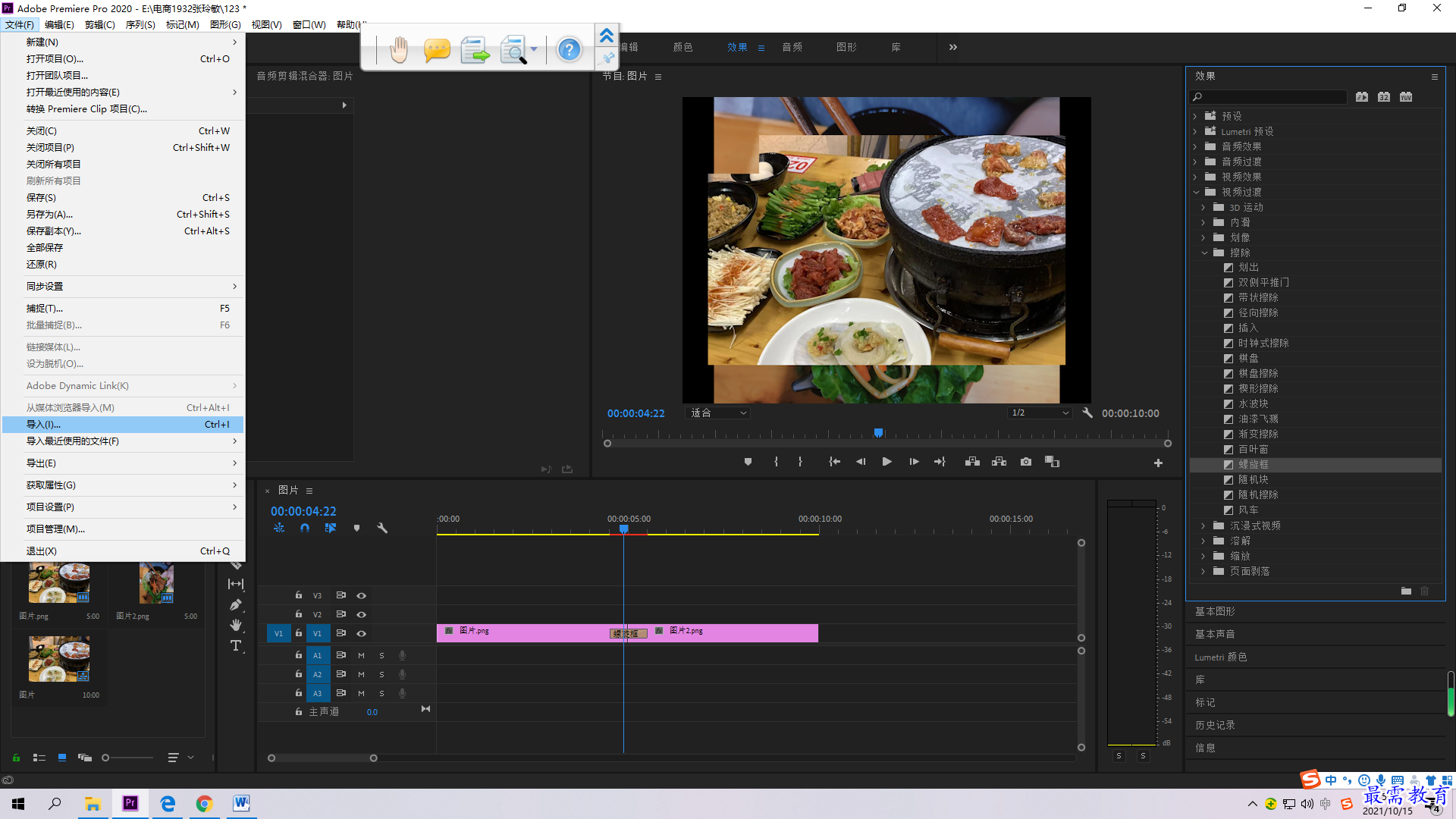The image size is (1456, 819).
Task: Click new custom bin icon in Effects panel
Action: [x=1406, y=591]
